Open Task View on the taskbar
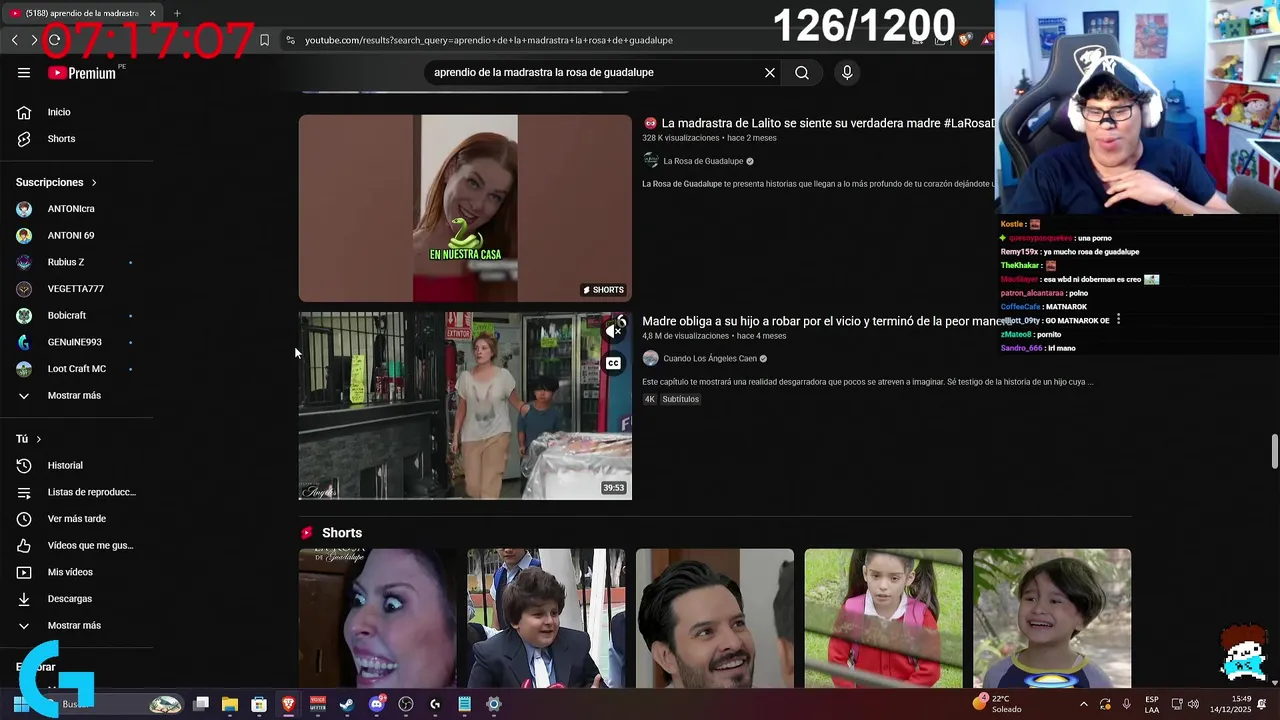 click(x=201, y=704)
